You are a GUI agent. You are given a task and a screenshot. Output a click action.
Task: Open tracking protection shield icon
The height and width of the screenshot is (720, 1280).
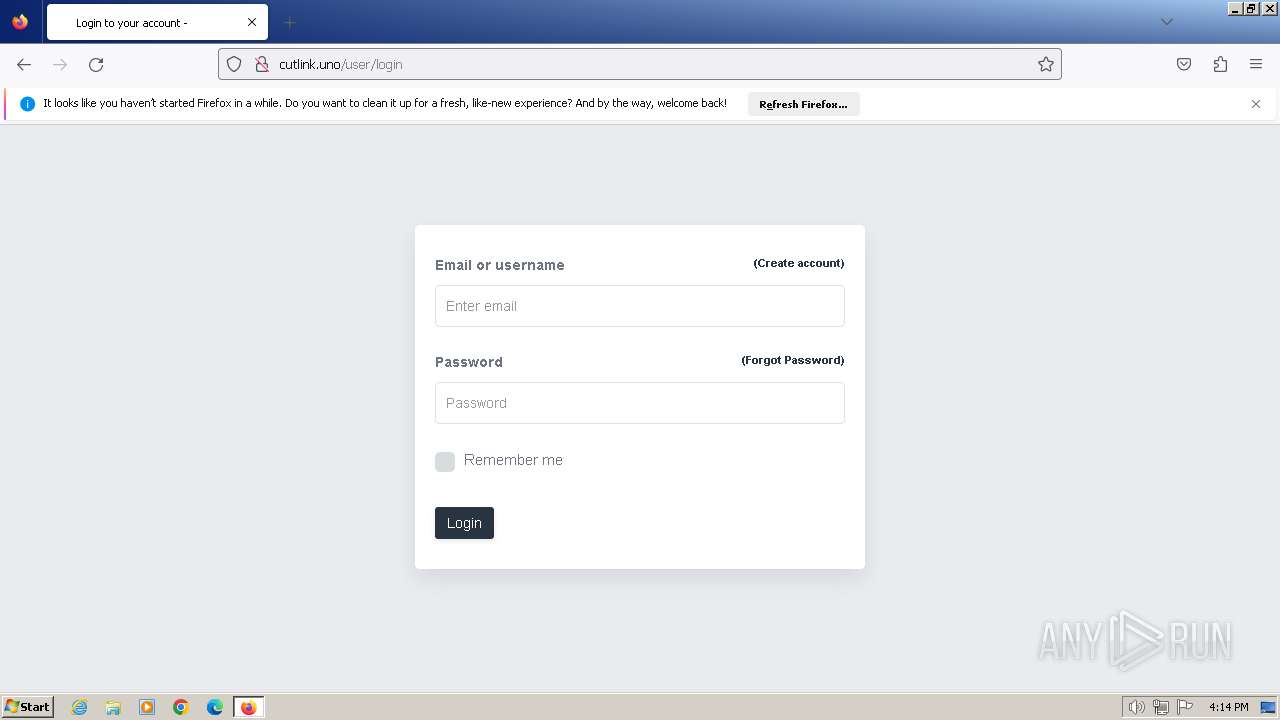[x=234, y=64]
